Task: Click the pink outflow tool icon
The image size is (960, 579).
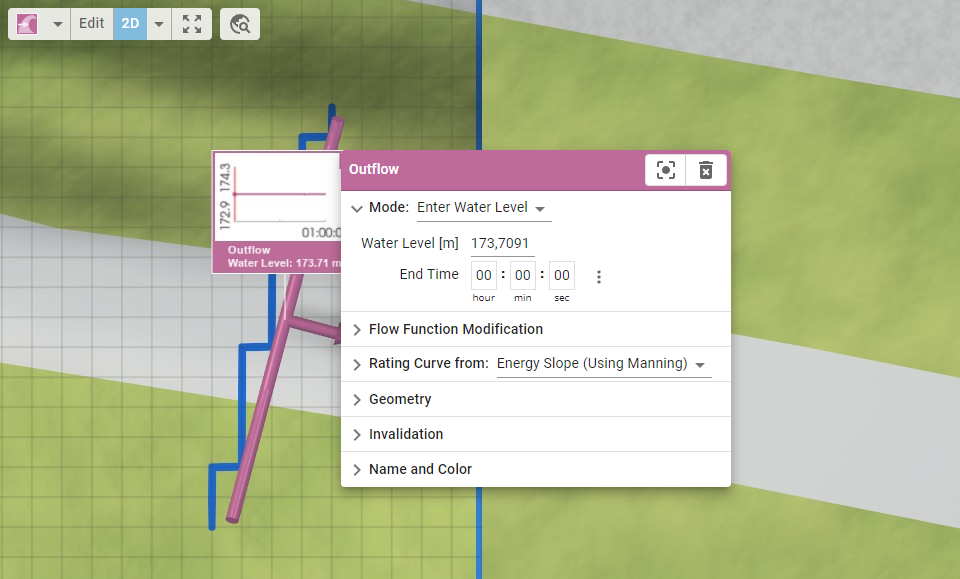Action: tap(27, 23)
